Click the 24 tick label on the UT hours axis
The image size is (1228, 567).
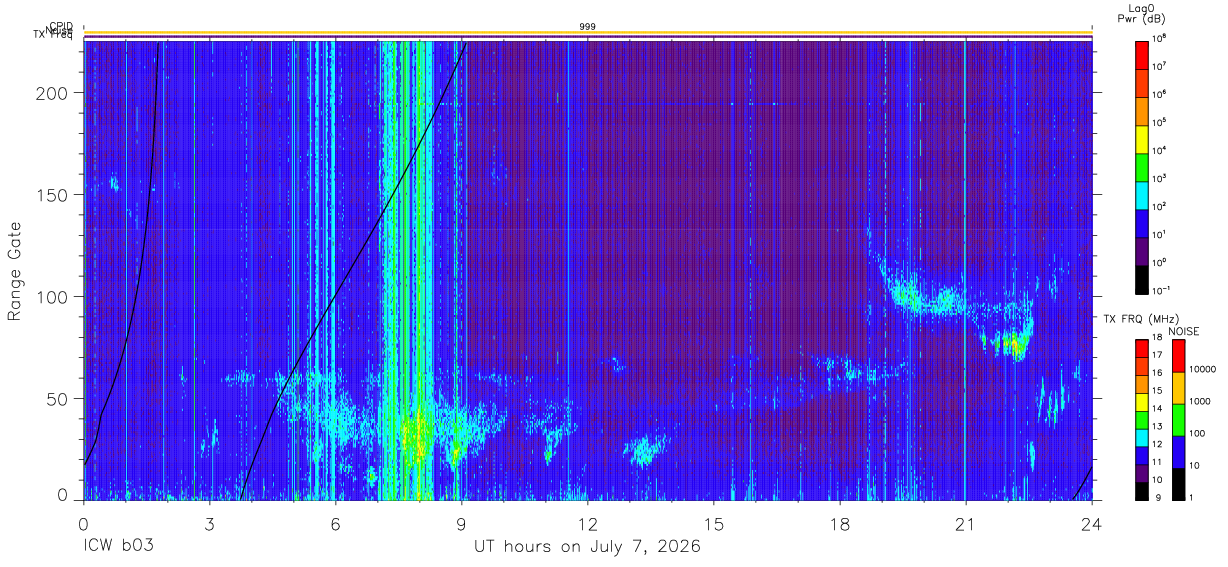click(1092, 523)
